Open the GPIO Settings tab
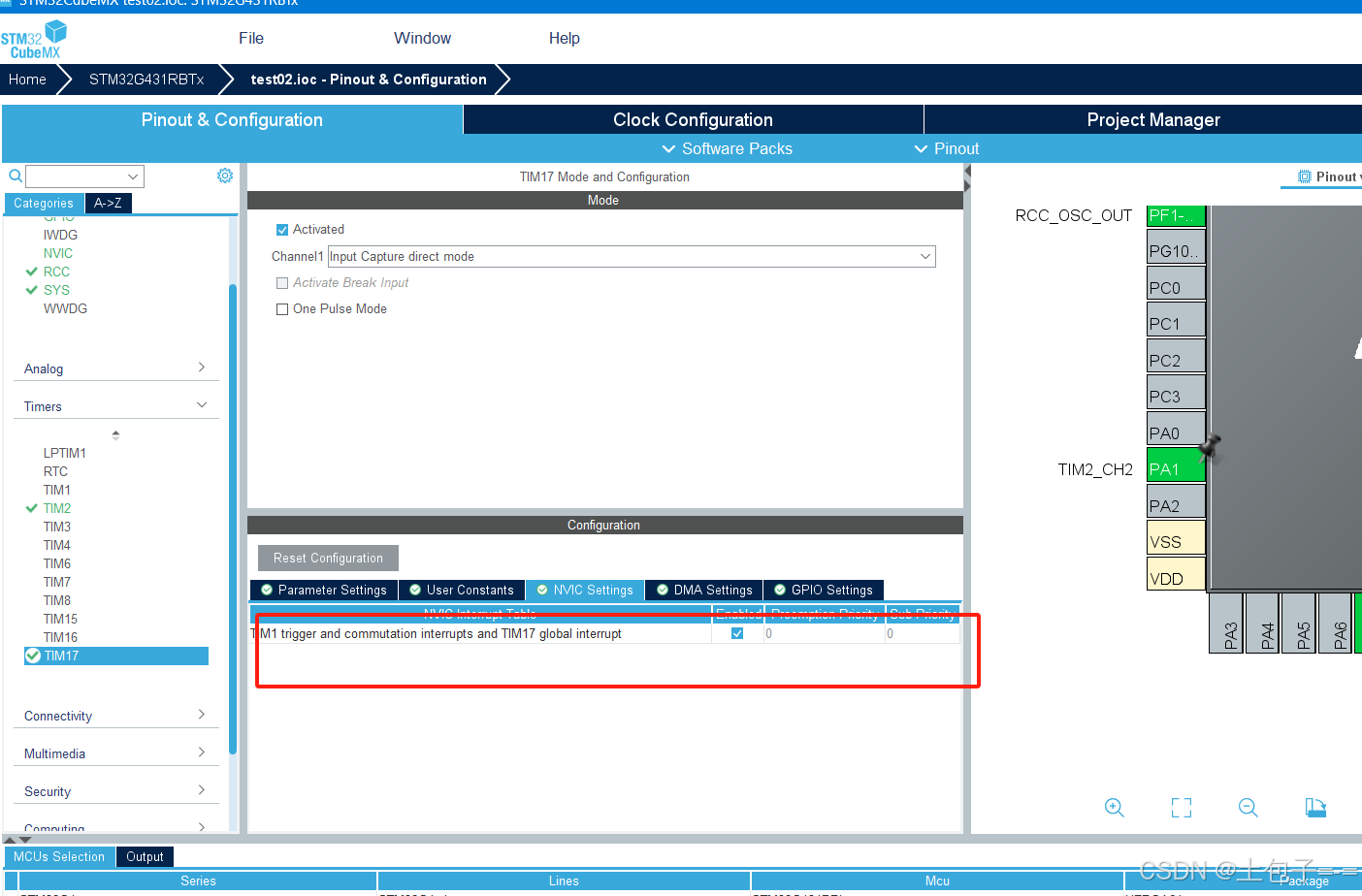1362x896 pixels. (x=824, y=590)
